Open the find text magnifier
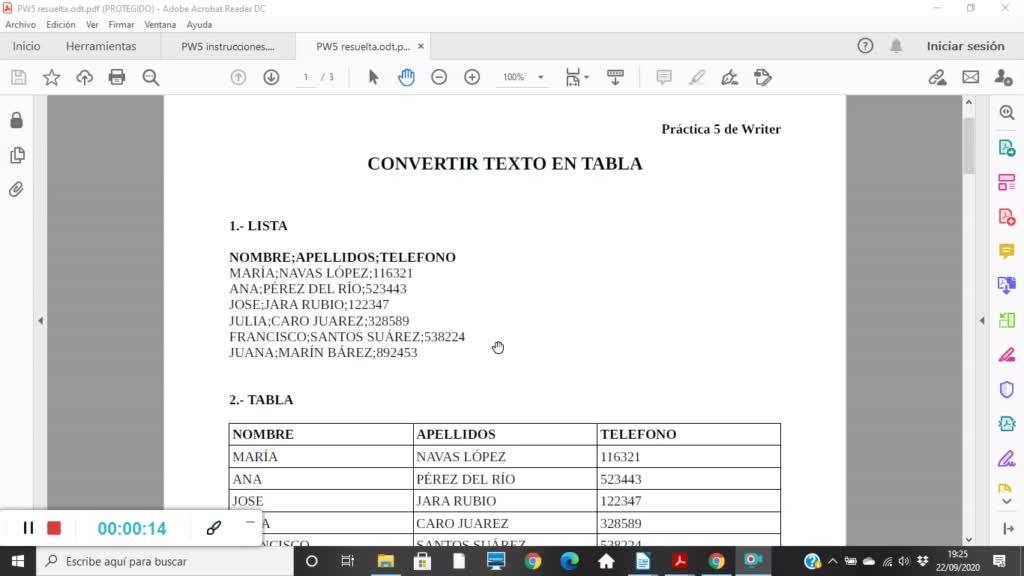 151,77
